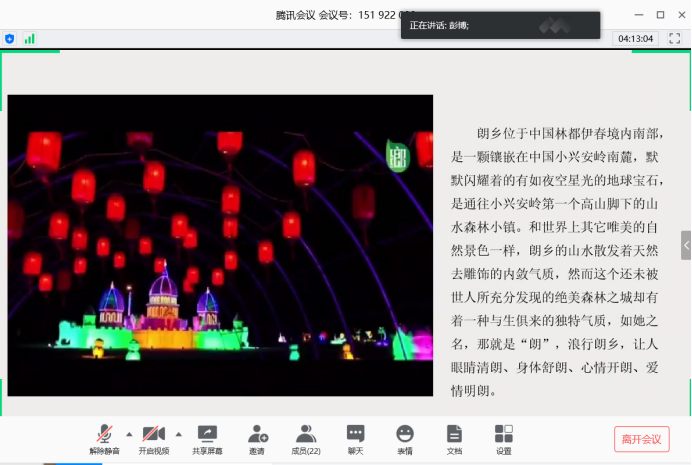Image resolution: width=692 pixels, height=465 pixels.
Task: Click the red Leave Meeting button
Action: pos(641,439)
